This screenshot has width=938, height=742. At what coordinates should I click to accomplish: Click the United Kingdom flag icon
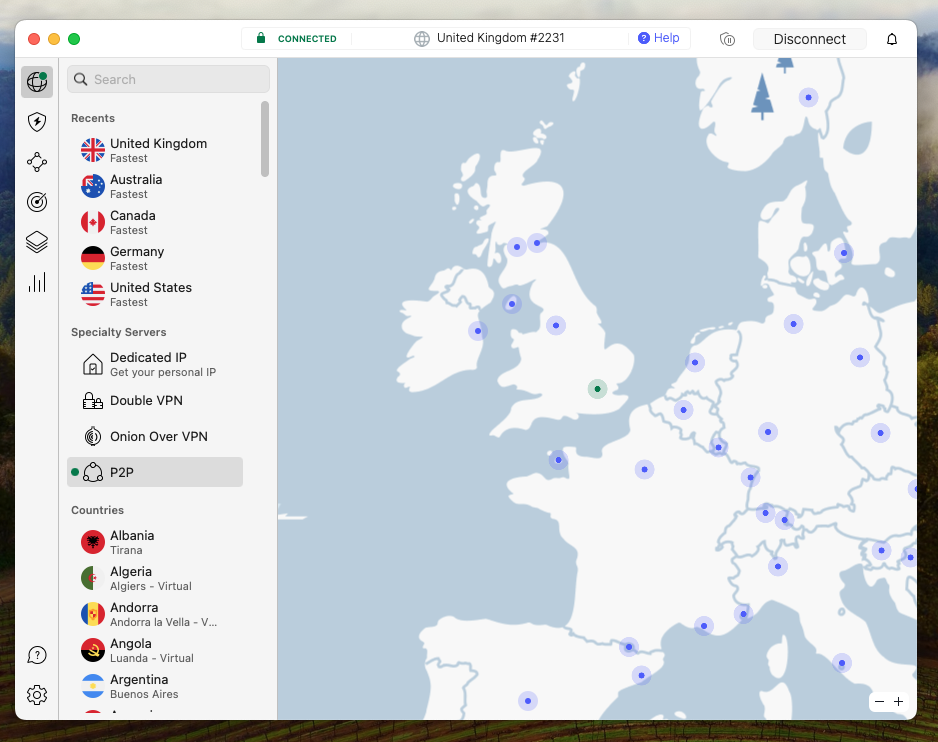click(93, 150)
